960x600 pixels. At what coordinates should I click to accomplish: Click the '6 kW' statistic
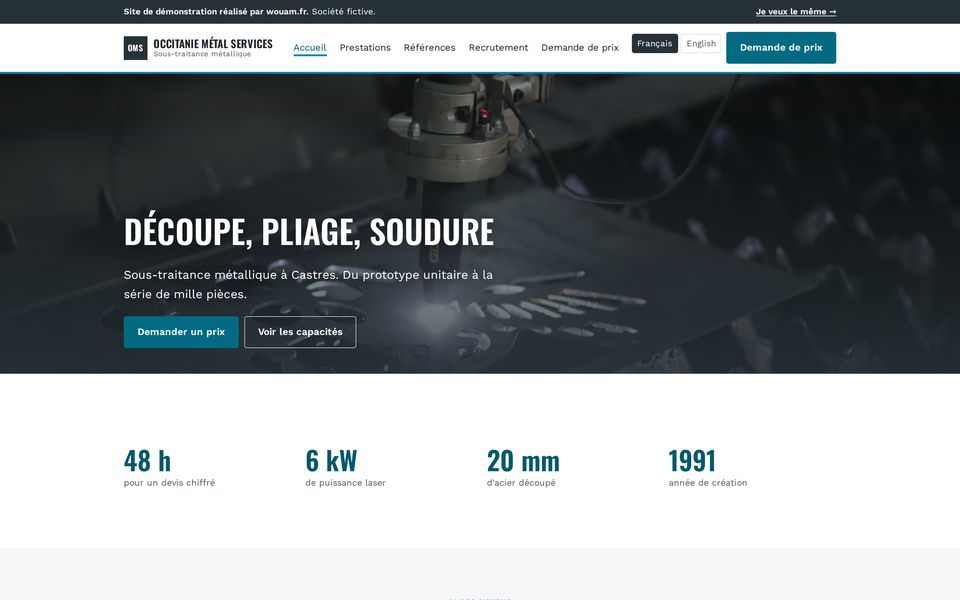point(331,460)
